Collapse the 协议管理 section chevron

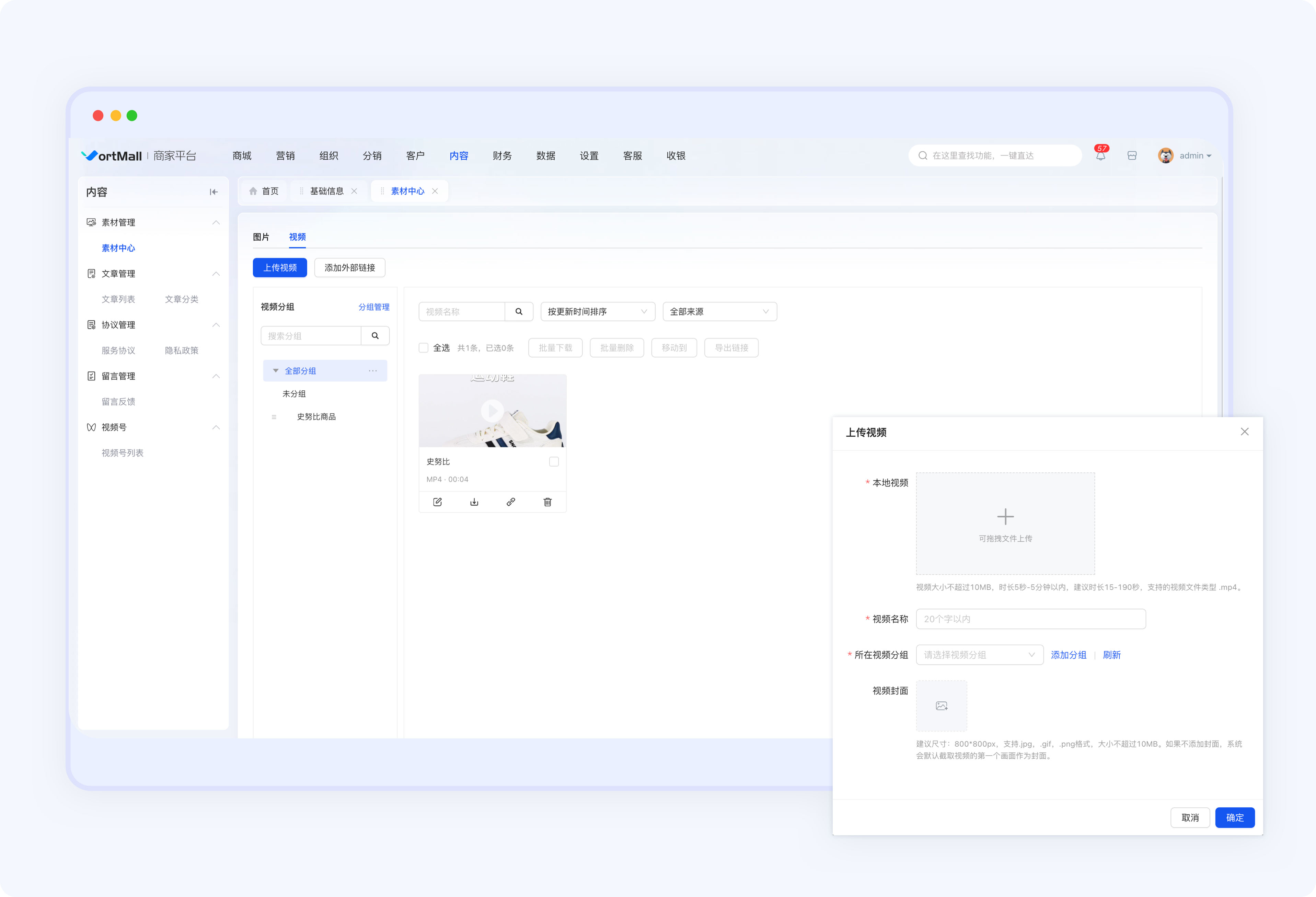pos(216,324)
